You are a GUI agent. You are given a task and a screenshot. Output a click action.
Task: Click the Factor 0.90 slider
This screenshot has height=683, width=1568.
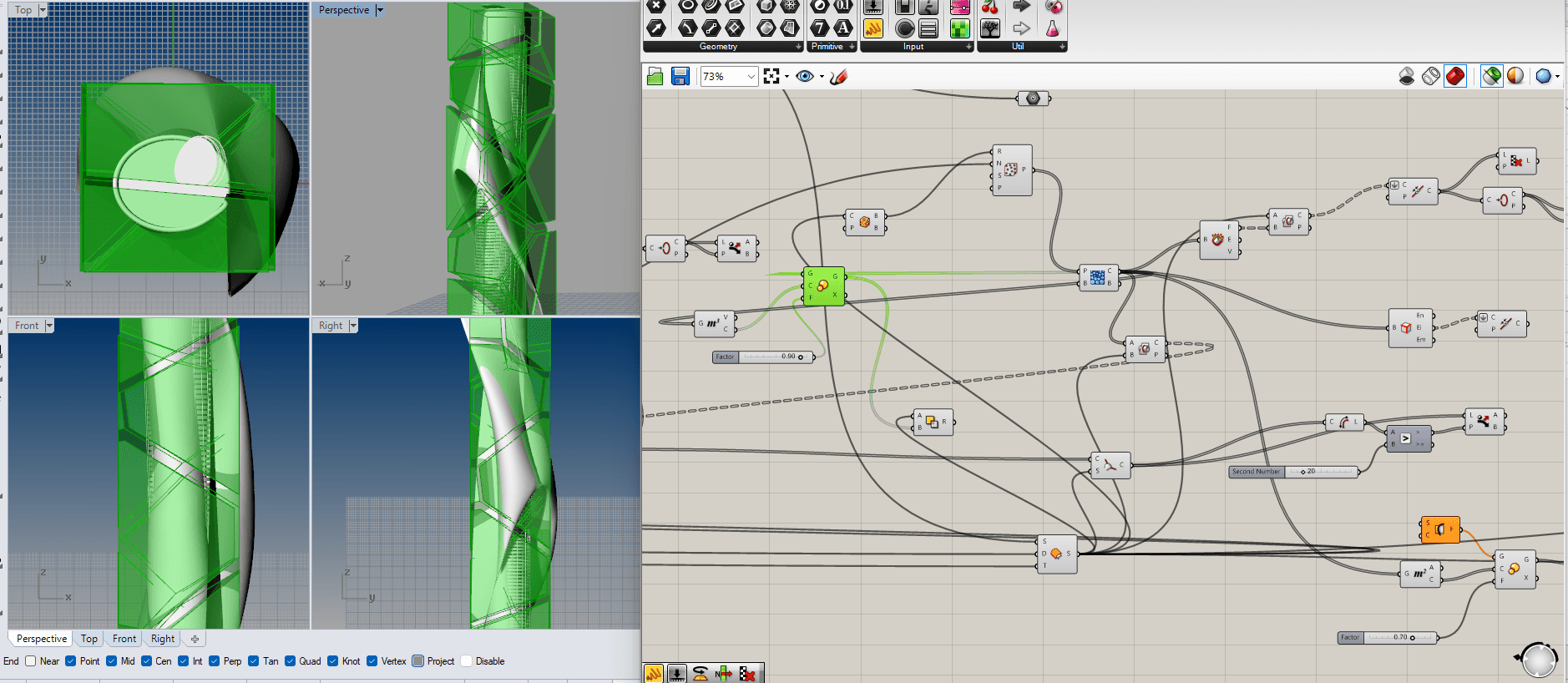click(x=763, y=357)
